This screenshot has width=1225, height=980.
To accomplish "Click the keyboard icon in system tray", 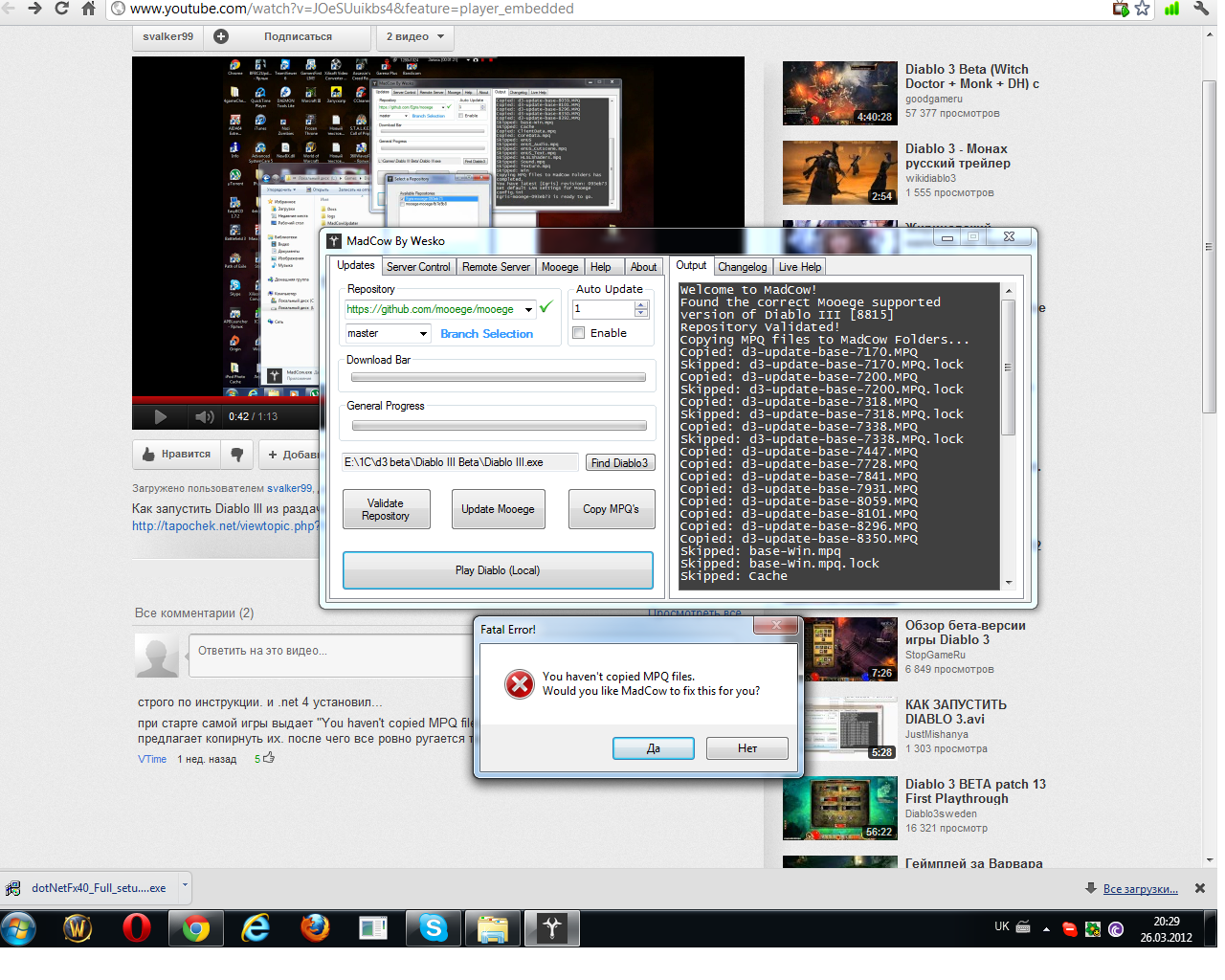I will coord(1023,926).
